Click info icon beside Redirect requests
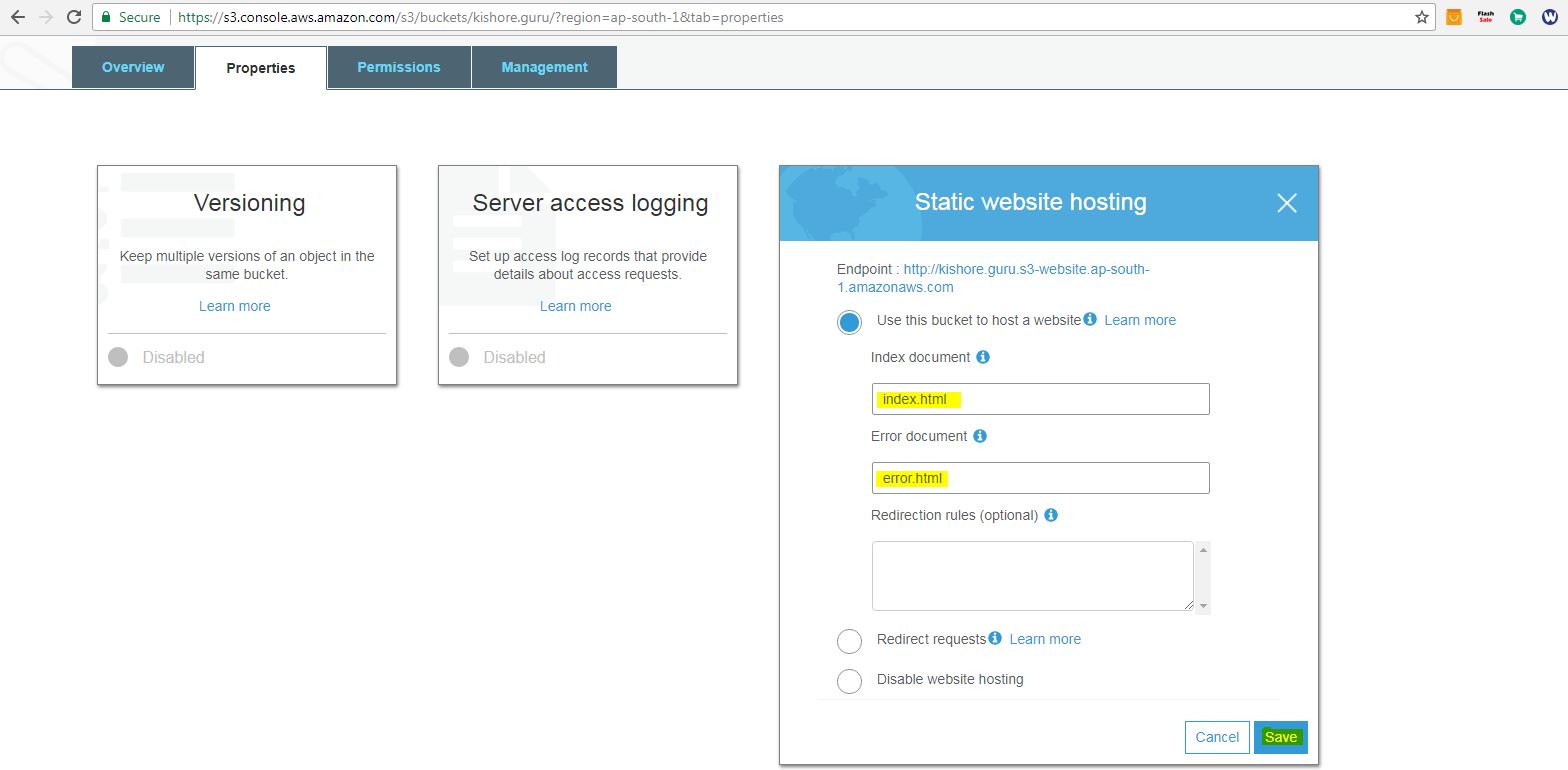The image size is (1568, 770). pyautogui.click(x=995, y=638)
